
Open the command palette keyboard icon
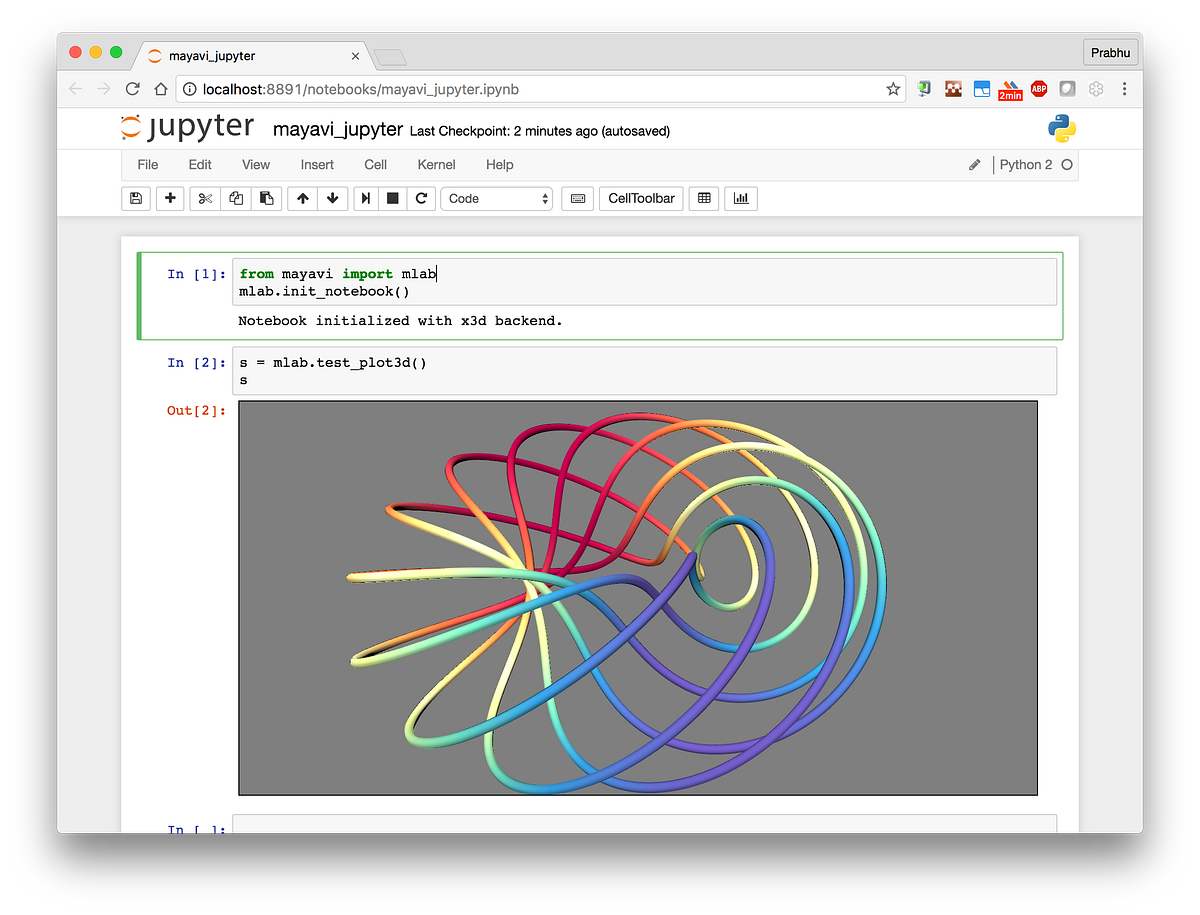pos(577,198)
